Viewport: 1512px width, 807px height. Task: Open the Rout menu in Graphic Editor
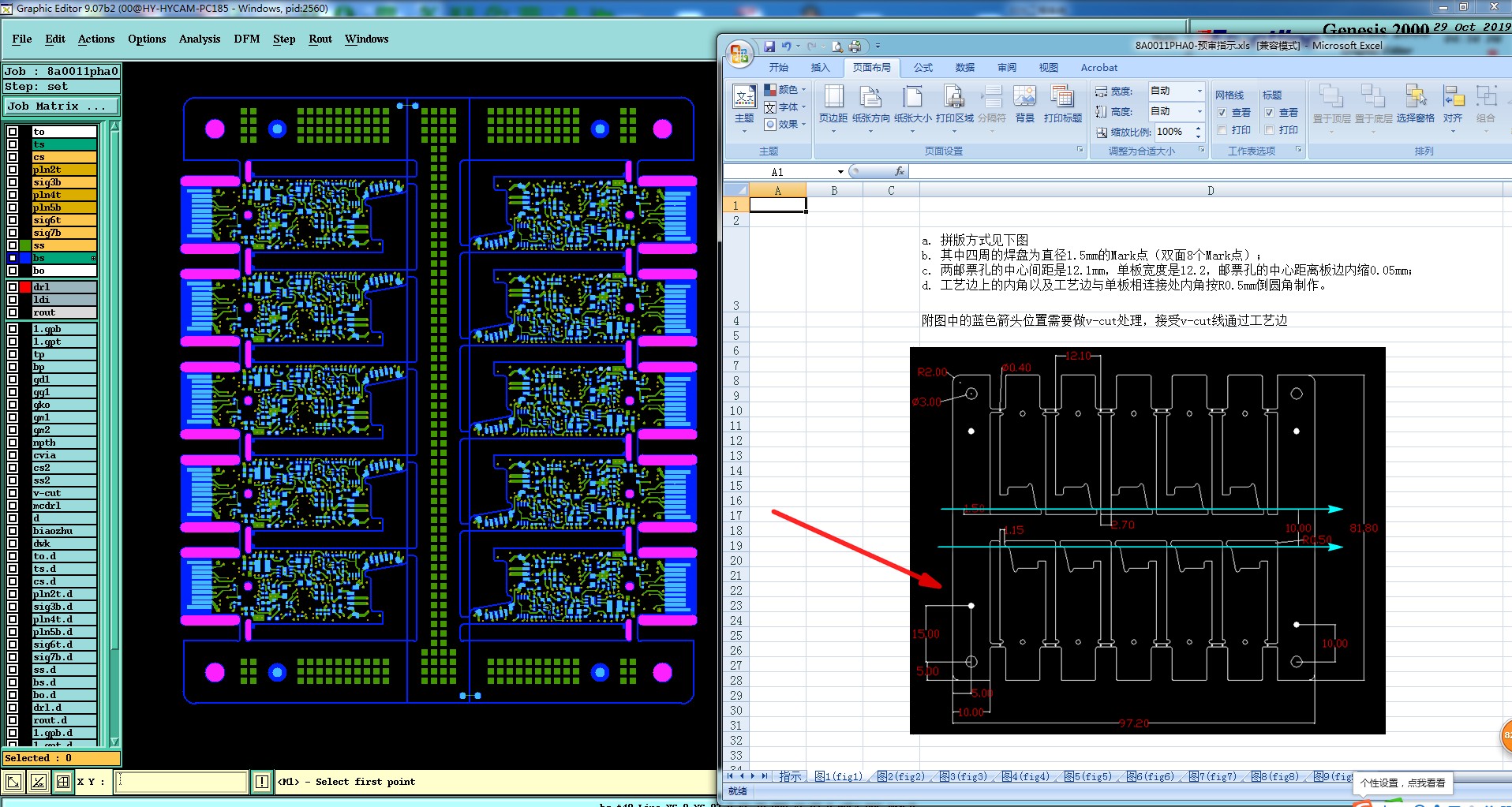pos(320,39)
